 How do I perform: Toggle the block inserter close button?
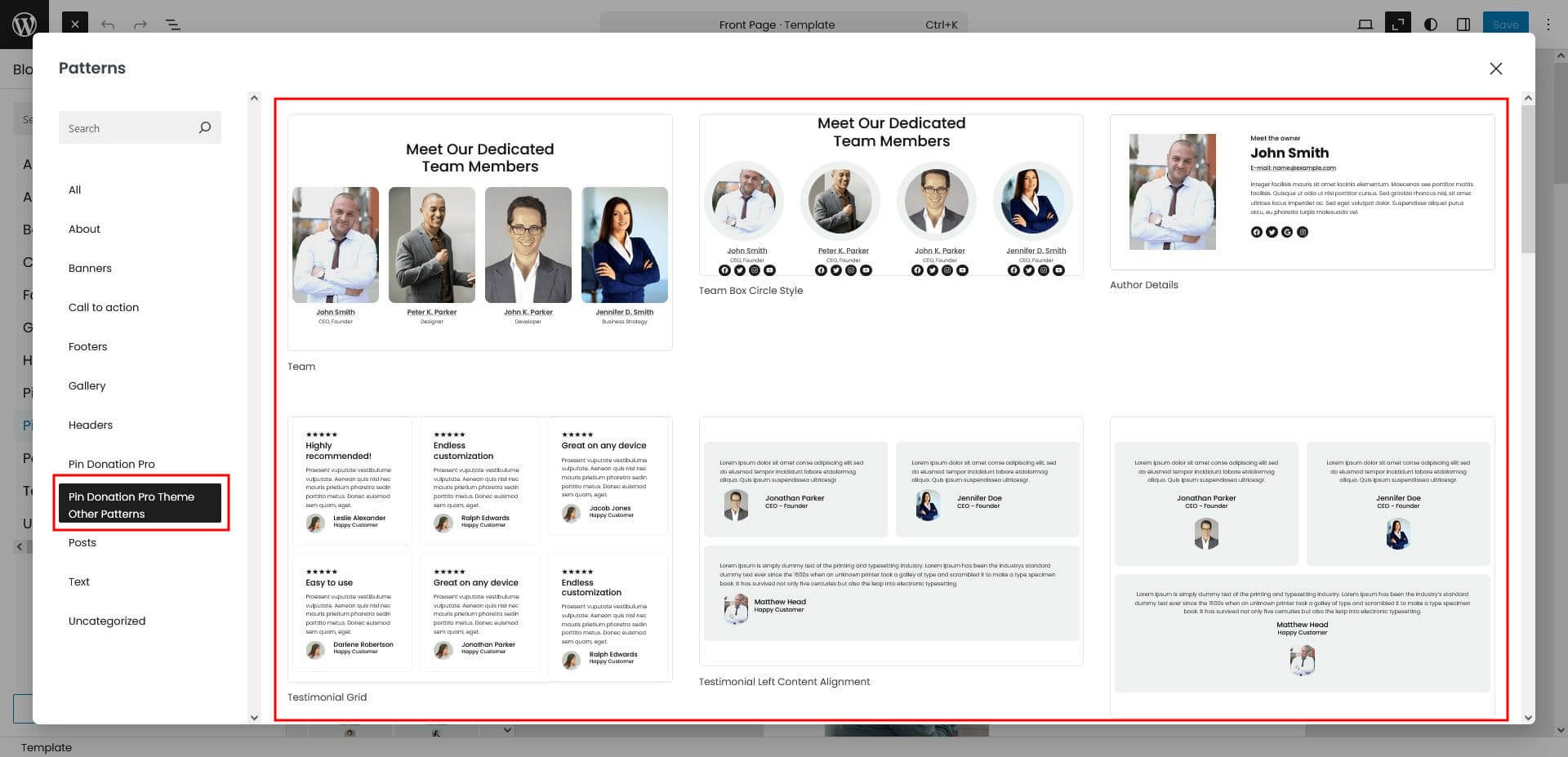click(74, 24)
